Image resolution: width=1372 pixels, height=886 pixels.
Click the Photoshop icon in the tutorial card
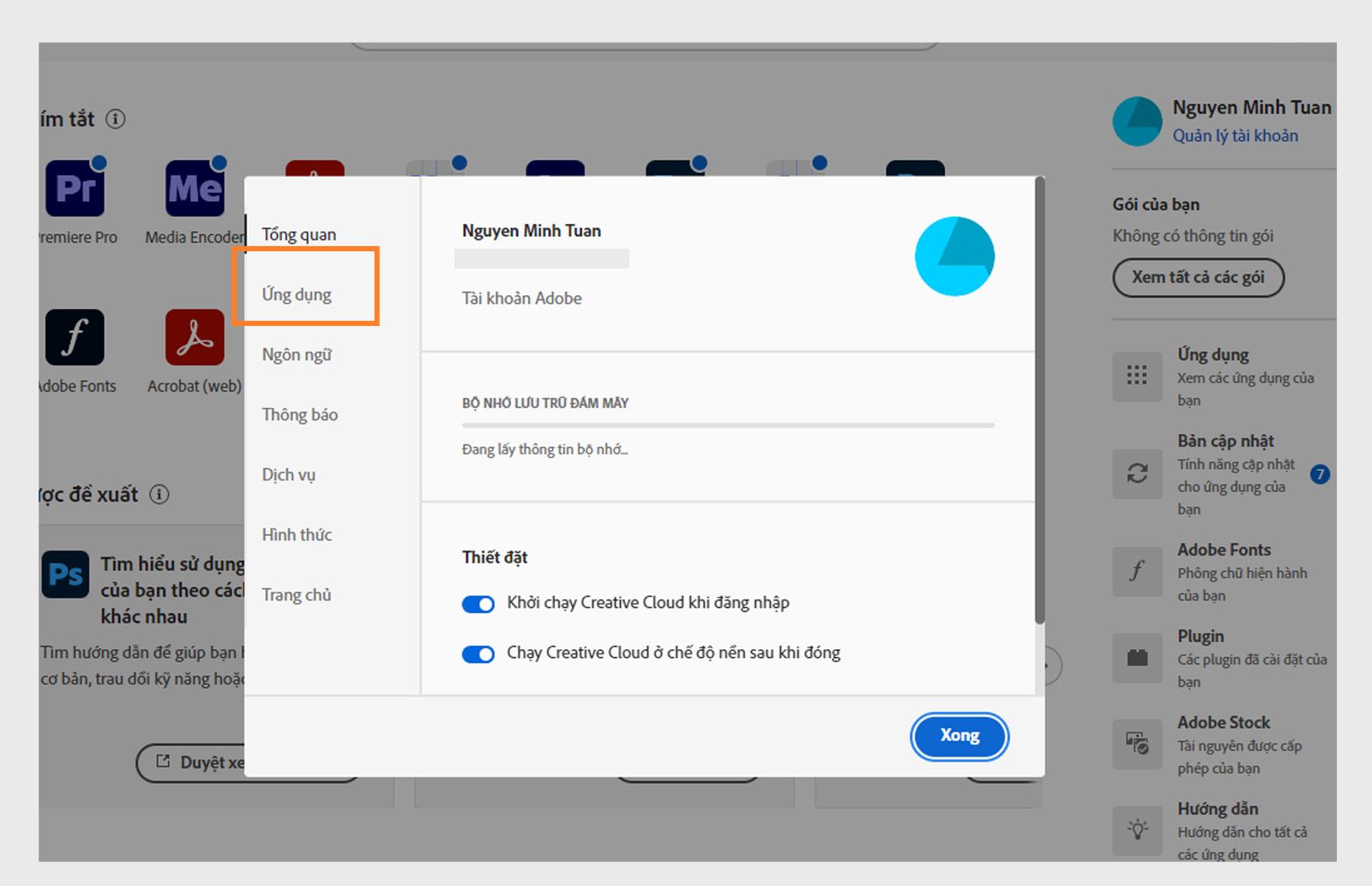point(64,575)
